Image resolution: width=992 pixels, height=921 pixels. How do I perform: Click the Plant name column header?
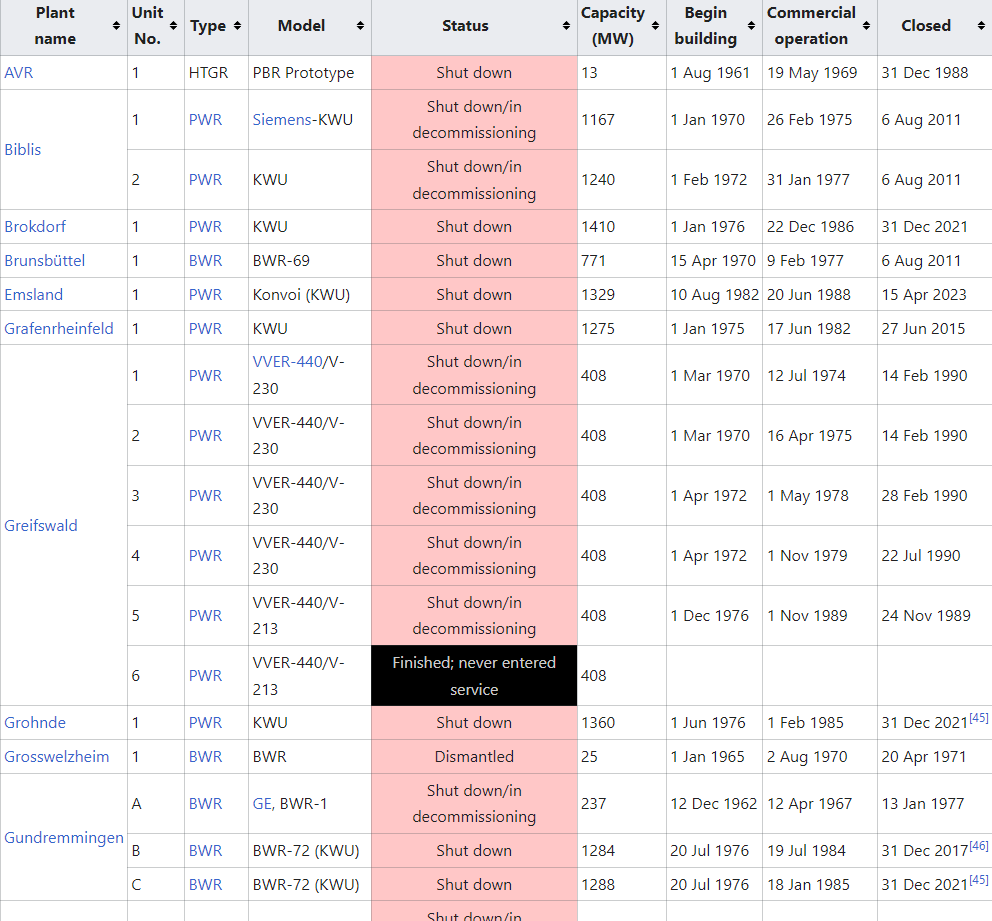tap(63, 26)
